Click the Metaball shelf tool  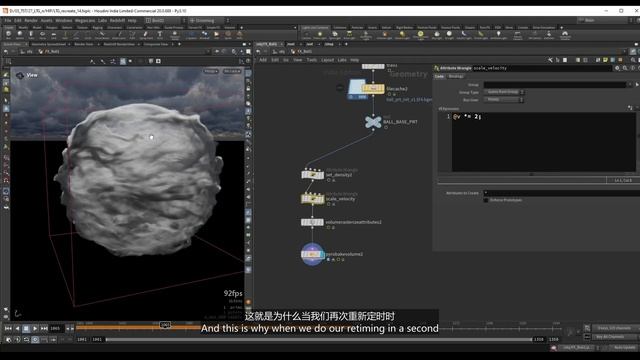click(x=204, y=35)
